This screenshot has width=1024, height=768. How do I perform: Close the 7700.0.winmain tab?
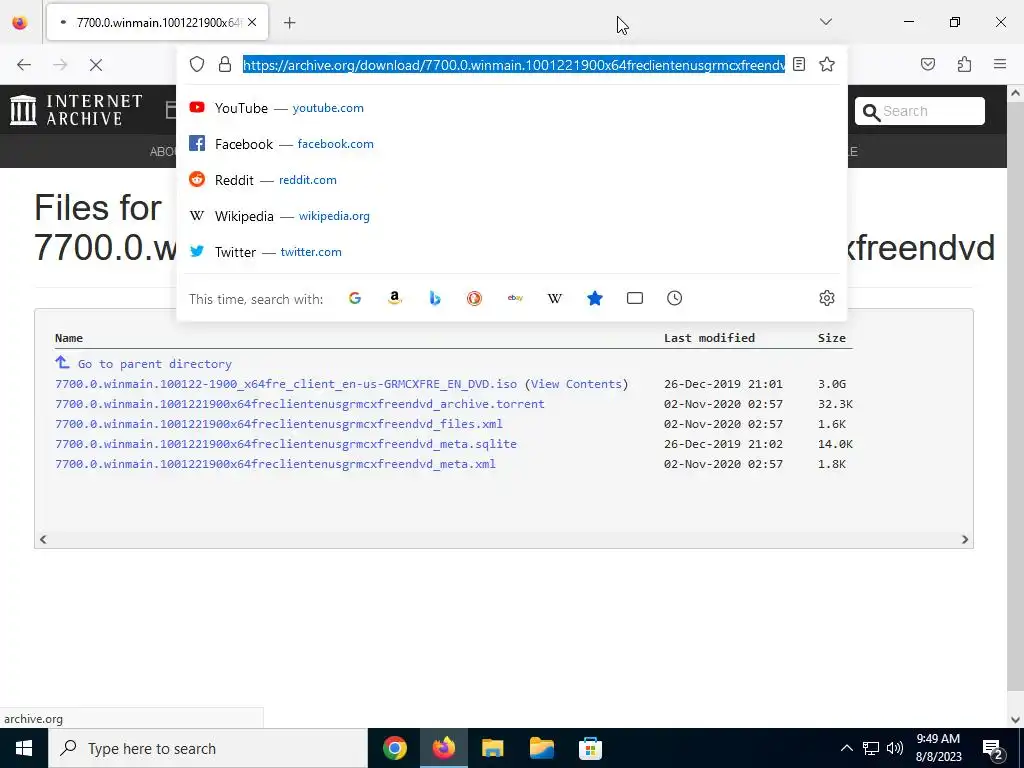pos(252,22)
